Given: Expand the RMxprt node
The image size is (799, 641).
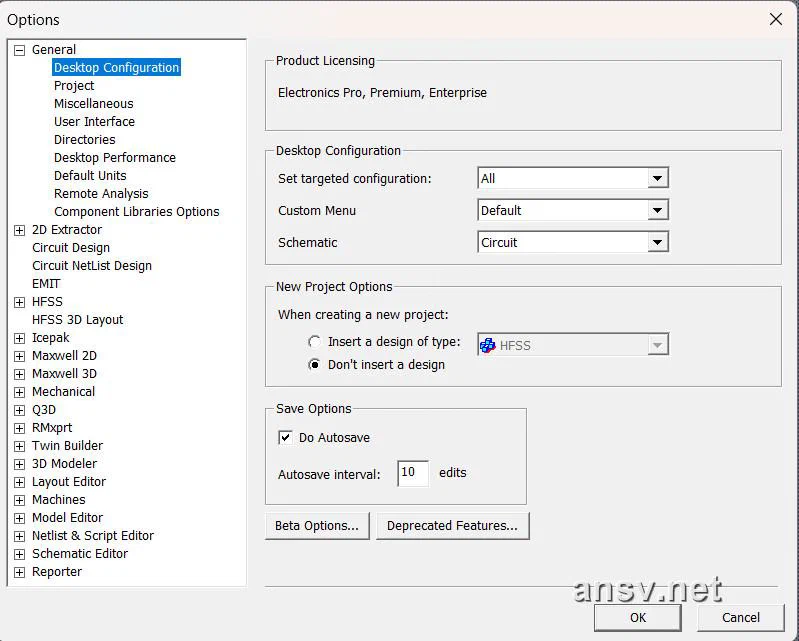Looking at the screenshot, I should click(x=19, y=428).
